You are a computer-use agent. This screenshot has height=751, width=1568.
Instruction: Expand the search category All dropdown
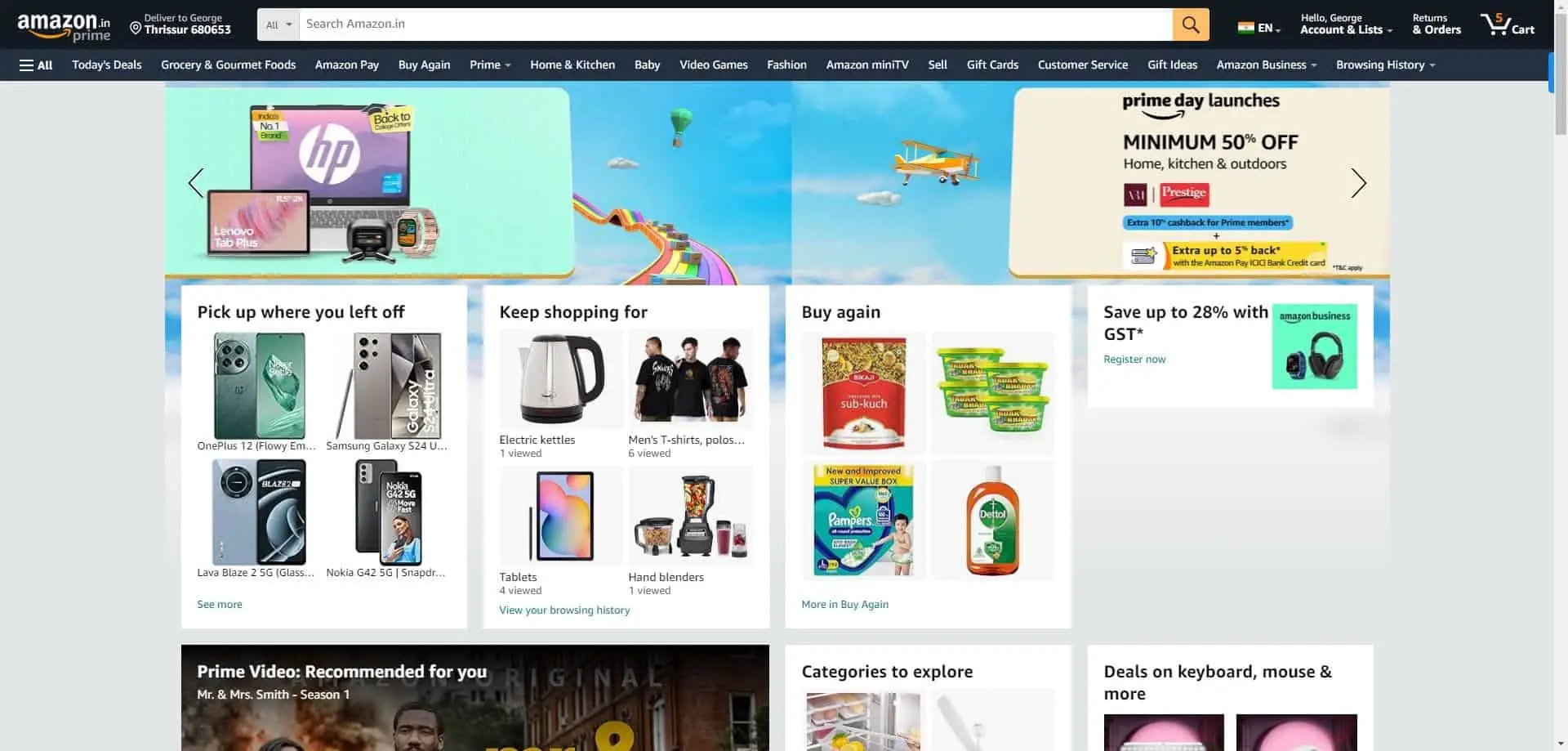[278, 25]
